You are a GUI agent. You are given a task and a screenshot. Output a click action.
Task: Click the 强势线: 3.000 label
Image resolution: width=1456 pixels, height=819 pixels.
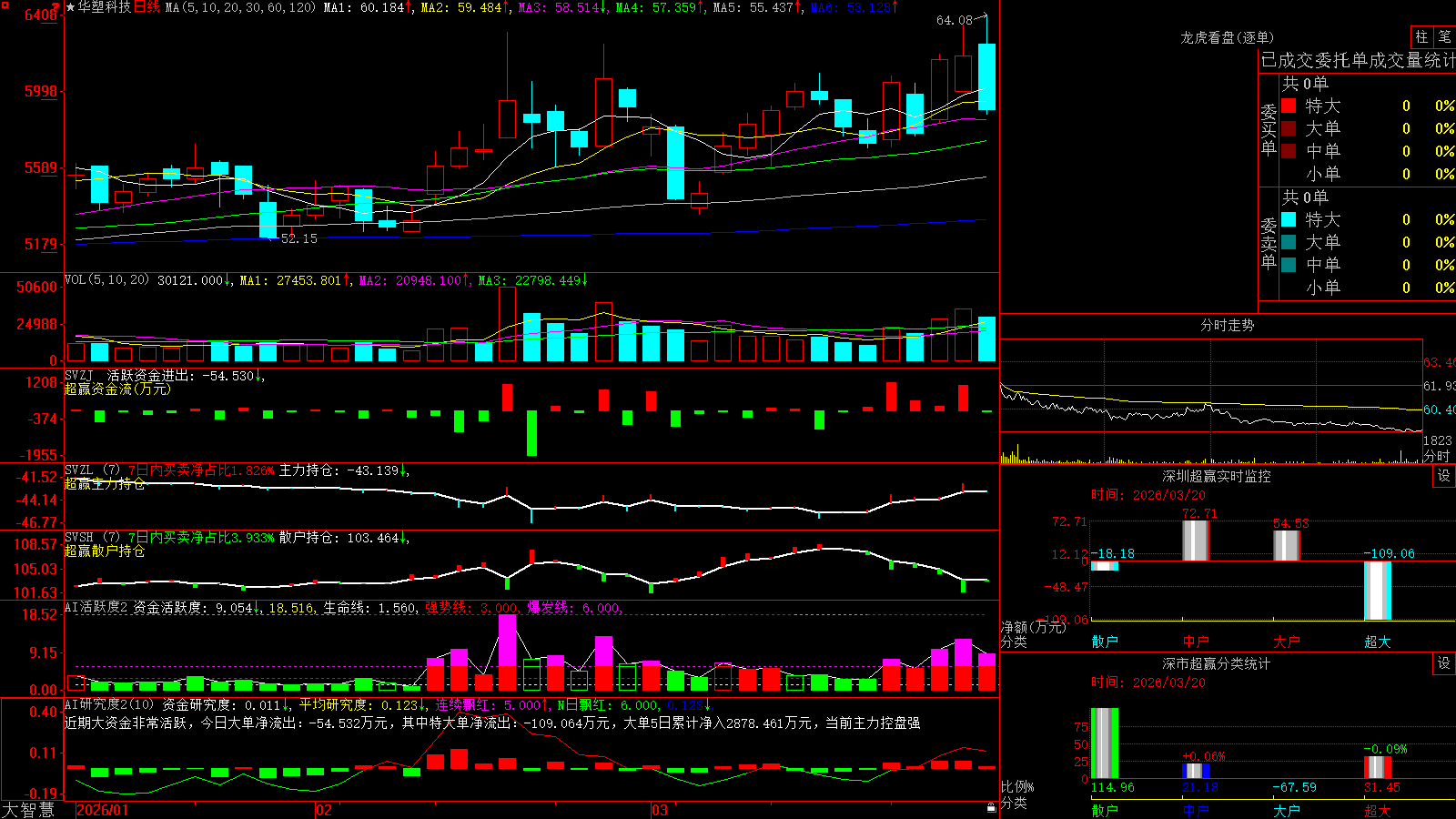click(x=472, y=608)
